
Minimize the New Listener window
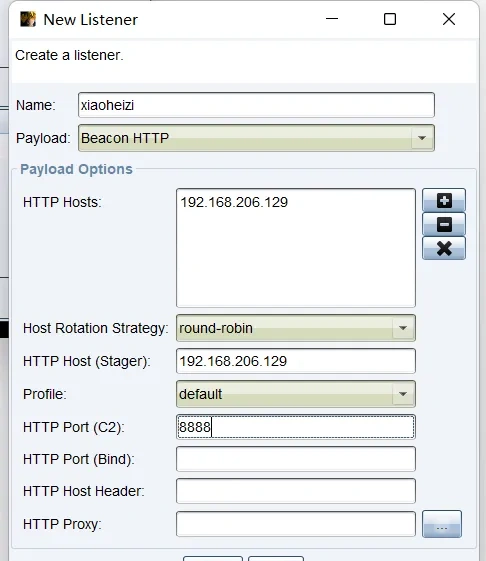coord(332,19)
